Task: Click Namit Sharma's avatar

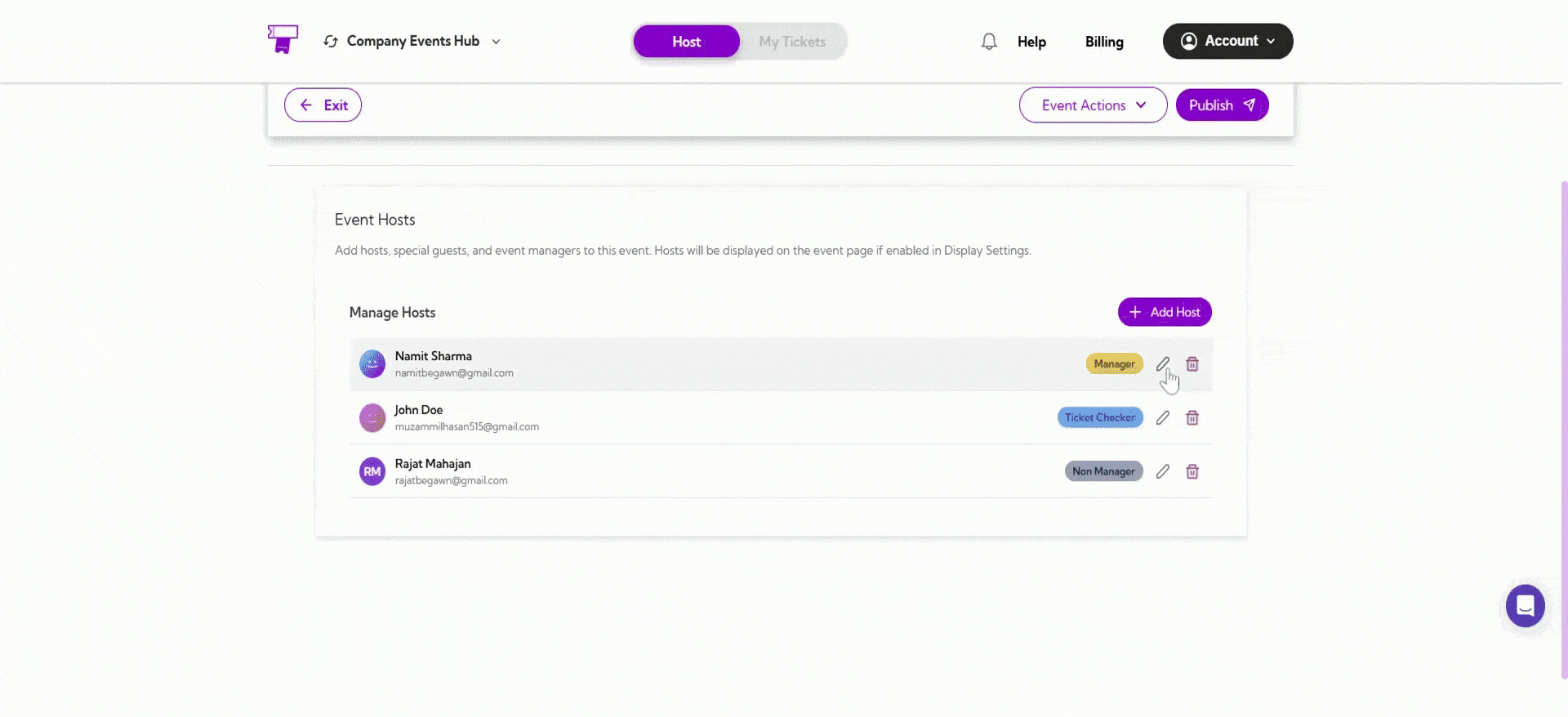Action: tap(372, 364)
